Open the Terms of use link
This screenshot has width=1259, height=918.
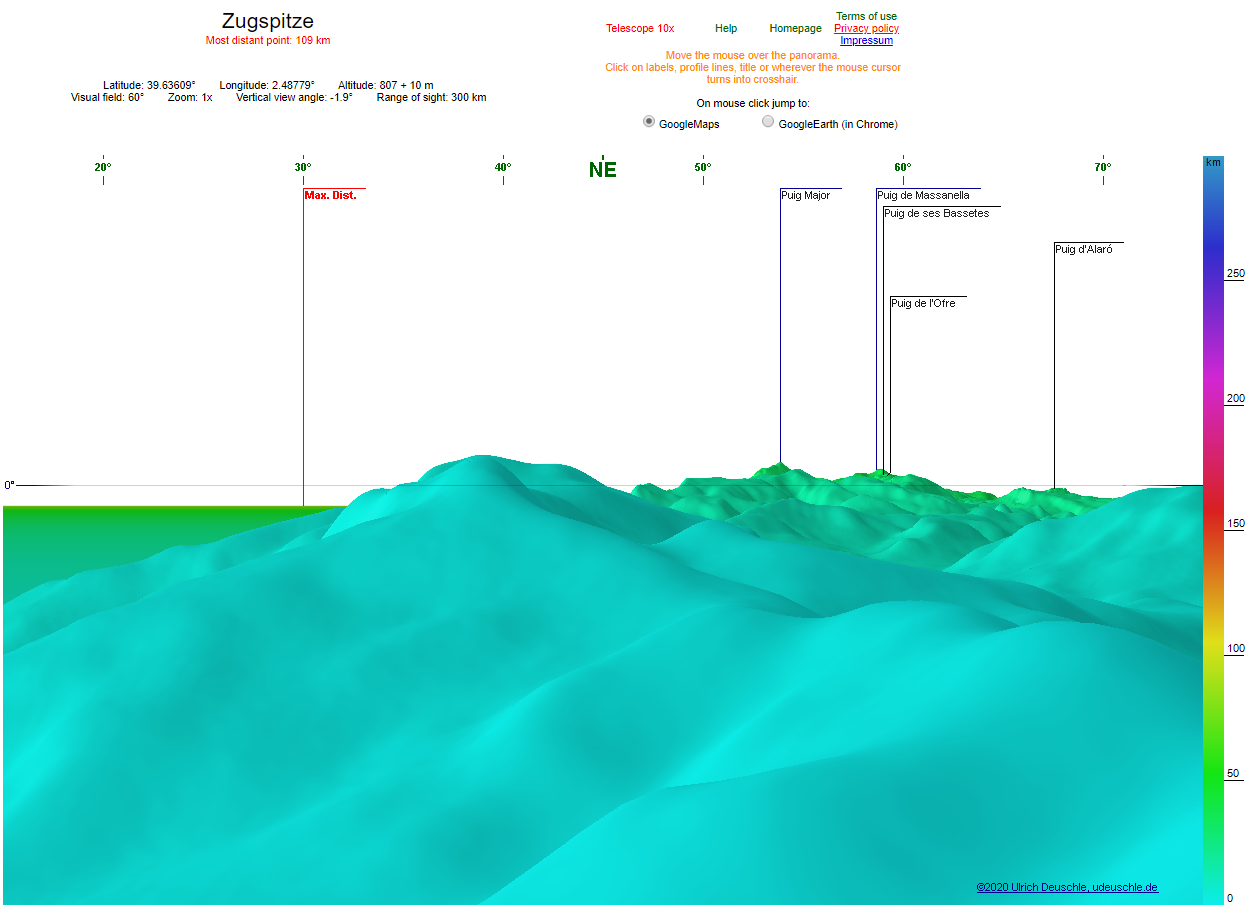click(x=866, y=16)
